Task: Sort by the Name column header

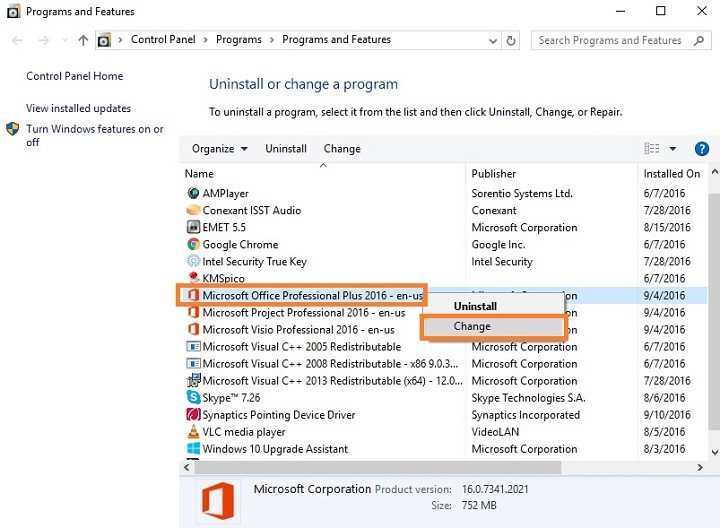Action: pyautogui.click(x=199, y=174)
